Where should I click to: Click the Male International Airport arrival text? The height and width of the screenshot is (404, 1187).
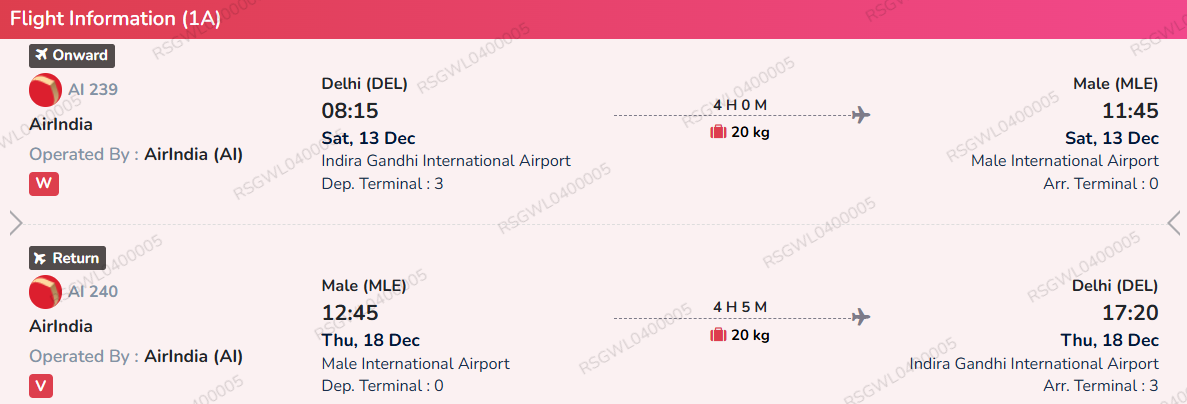[x=1065, y=160]
